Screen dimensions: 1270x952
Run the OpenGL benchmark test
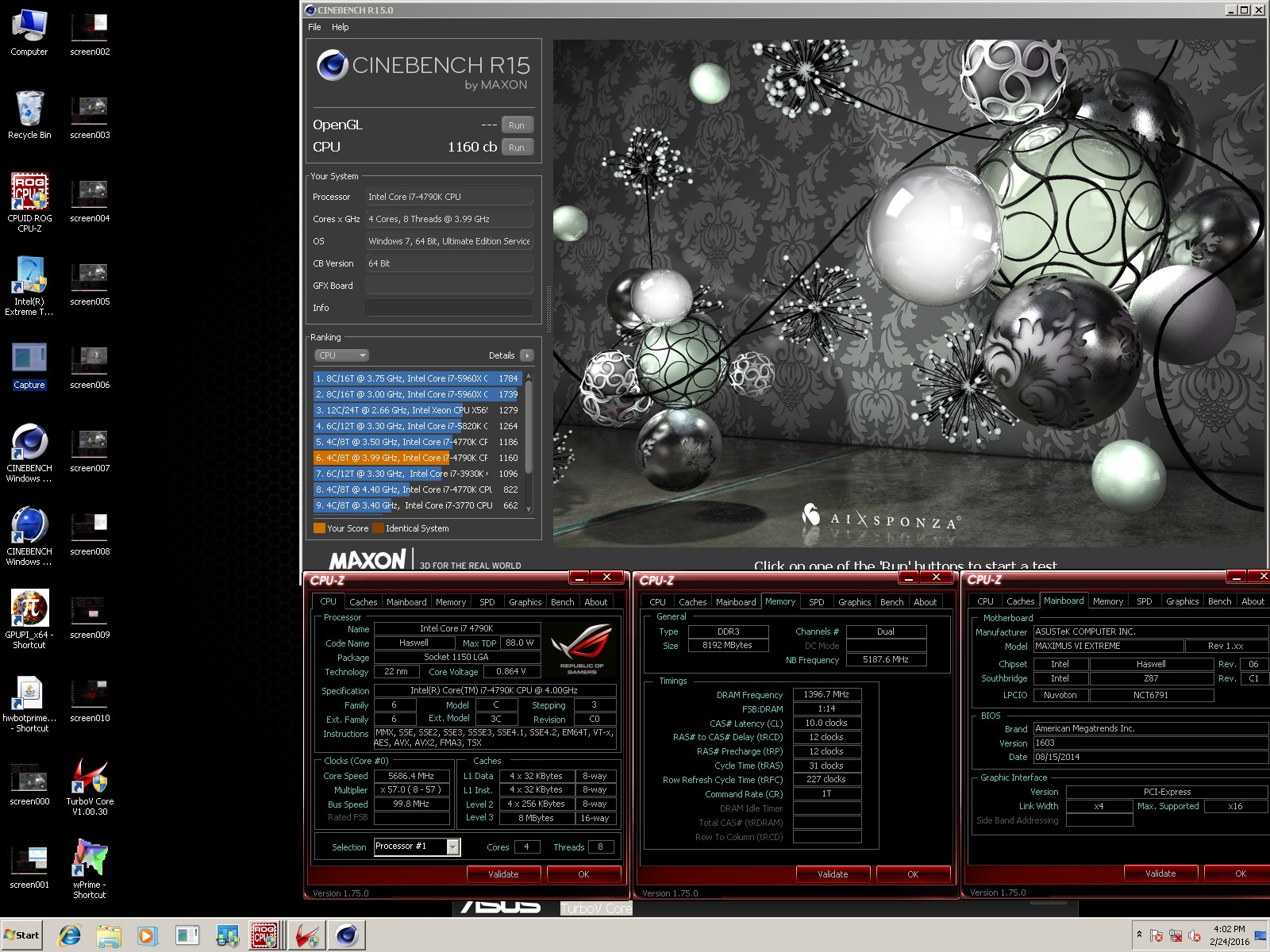pyautogui.click(x=517, y=125)
